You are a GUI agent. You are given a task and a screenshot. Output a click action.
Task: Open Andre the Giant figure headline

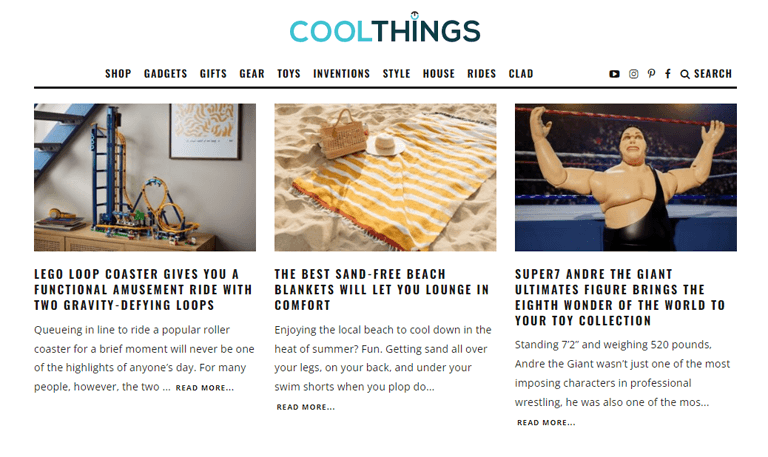click(620, 297)
